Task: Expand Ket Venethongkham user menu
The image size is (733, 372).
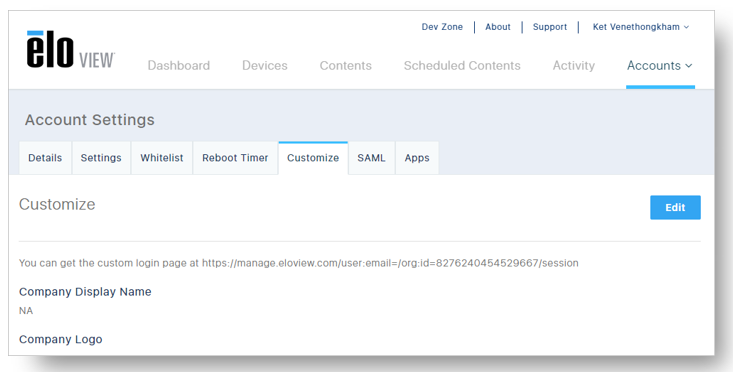Action: (641, 27)
